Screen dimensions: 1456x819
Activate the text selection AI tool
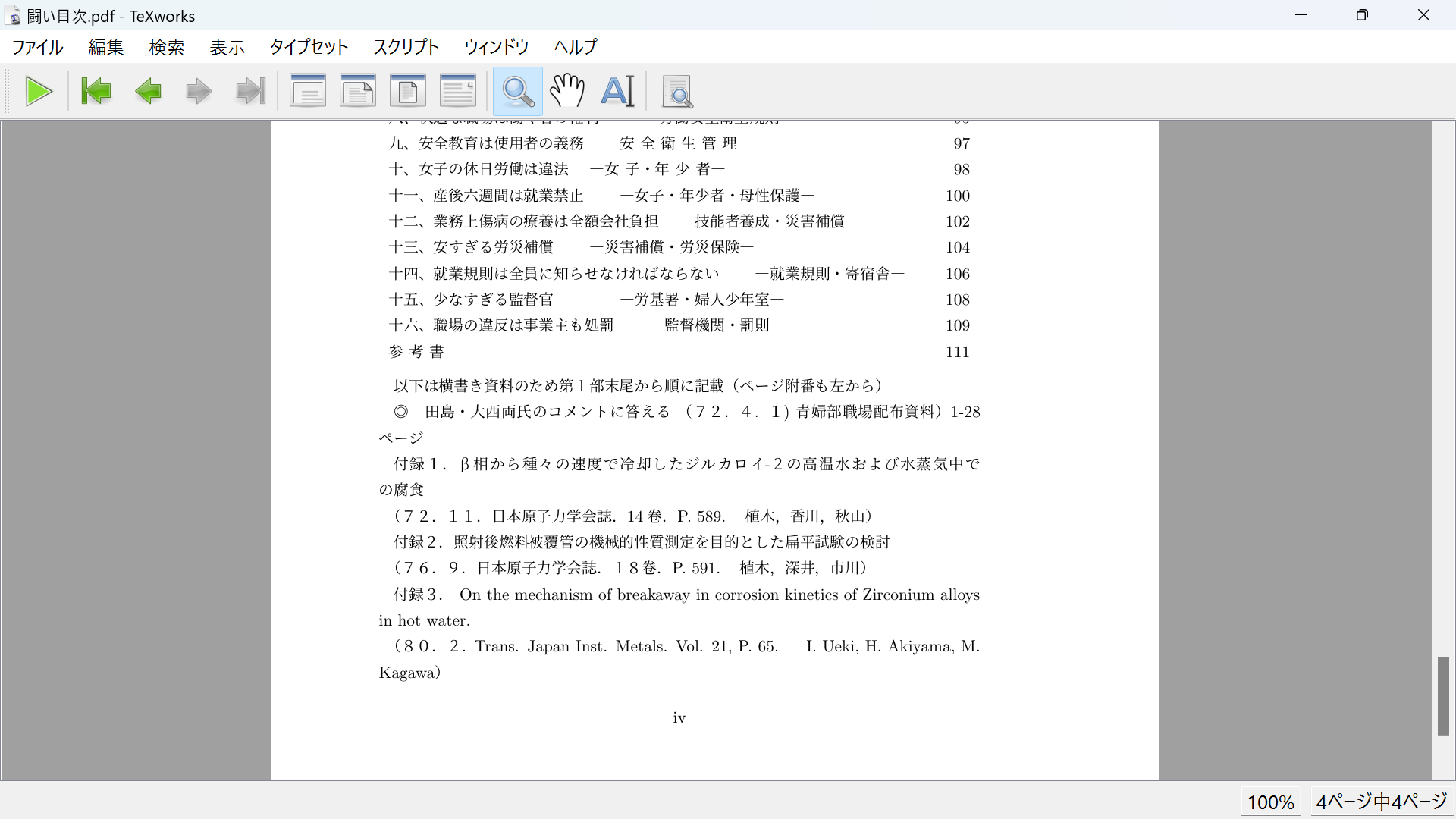617,92
